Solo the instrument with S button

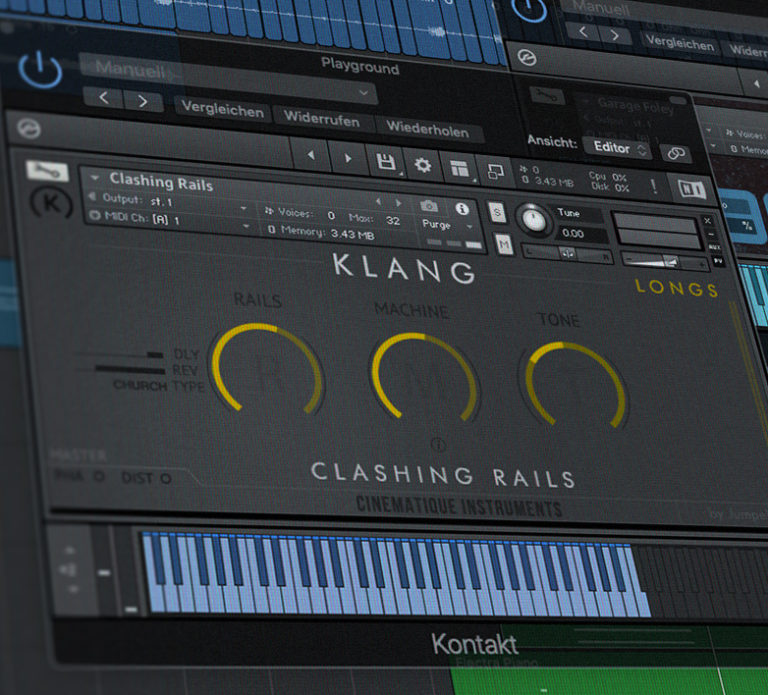click(x=498, y=212)
